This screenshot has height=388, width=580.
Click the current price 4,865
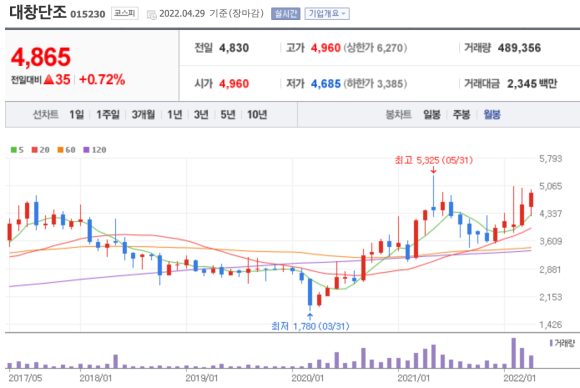pos(41,57)
